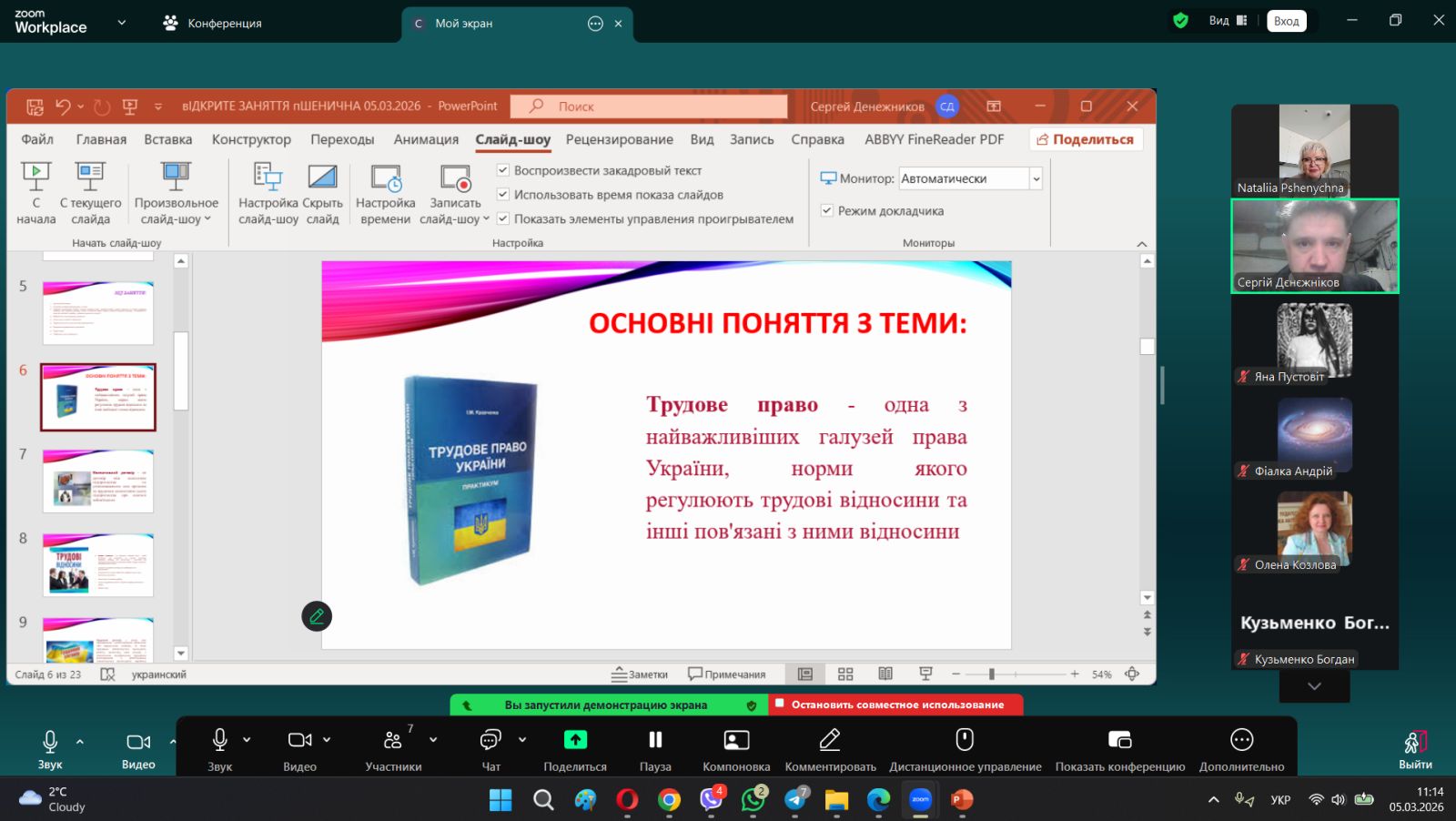Open Rehearse Timings (Настройка времени)
The width and height of the screenshot is (1456, 821).
(x=385, y=177)
